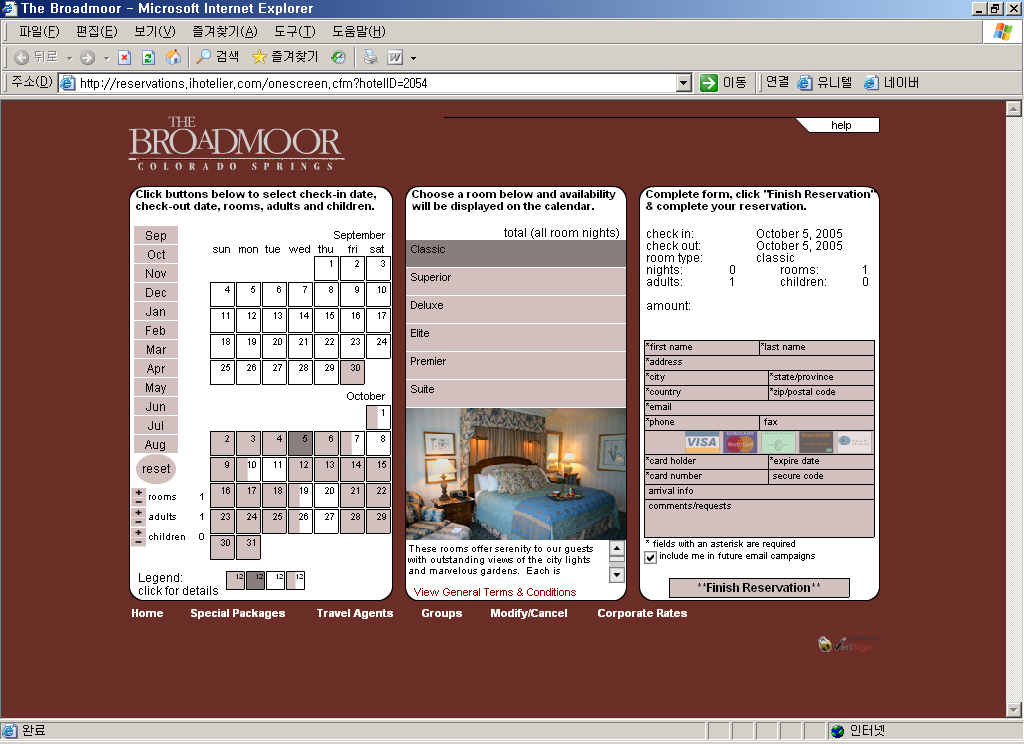Click the Broadmoor logo
Image resolution: width=1024 pixels, height=744 pixels.
coord(236,144)
